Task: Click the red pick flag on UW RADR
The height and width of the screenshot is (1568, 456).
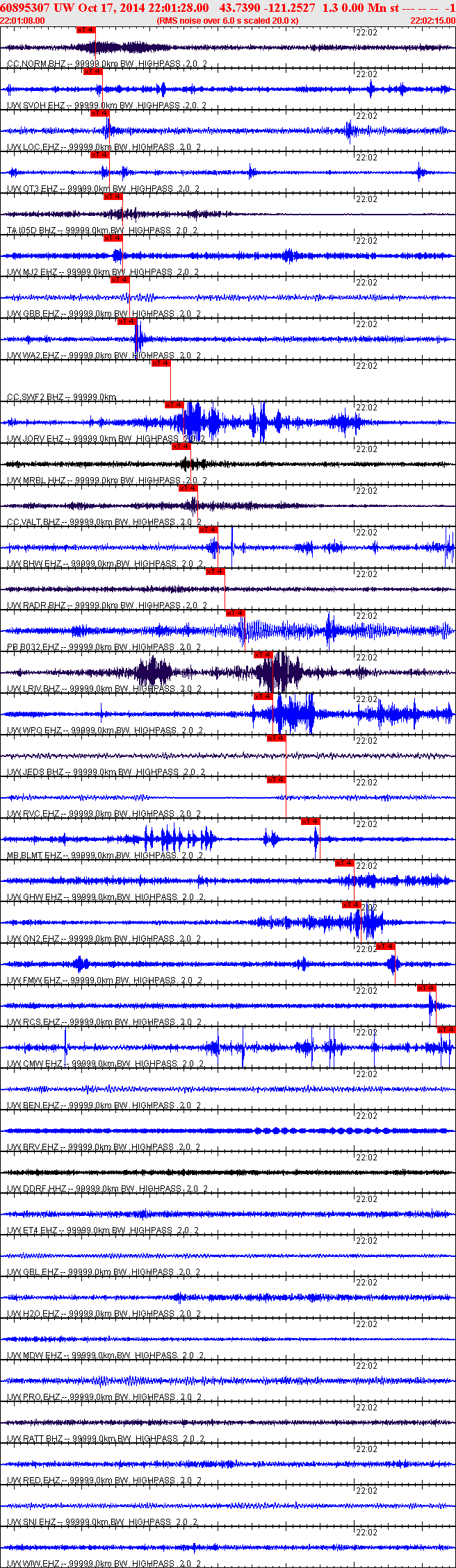Action: pos(215,572)
